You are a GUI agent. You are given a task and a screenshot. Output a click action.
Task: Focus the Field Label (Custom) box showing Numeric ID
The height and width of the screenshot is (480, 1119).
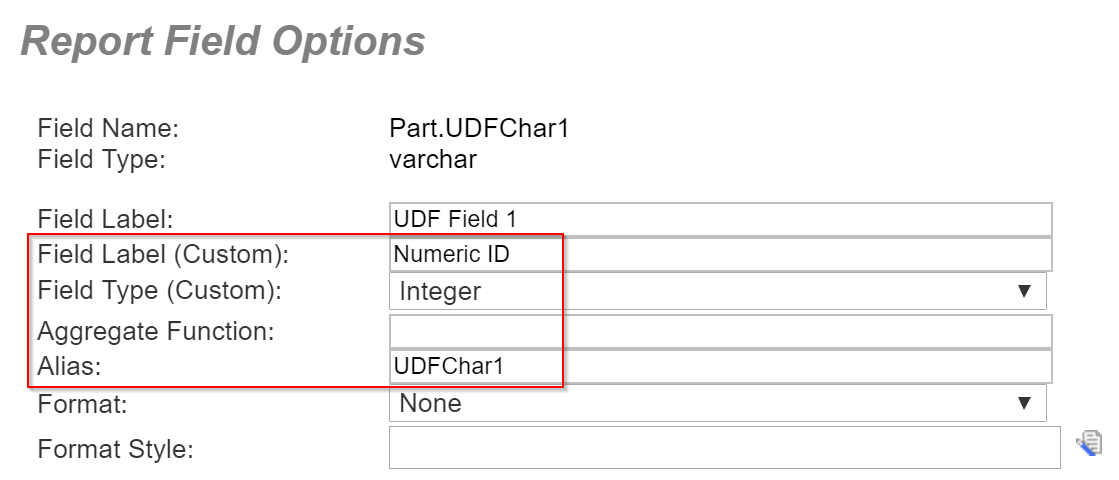tap(721, 255)
